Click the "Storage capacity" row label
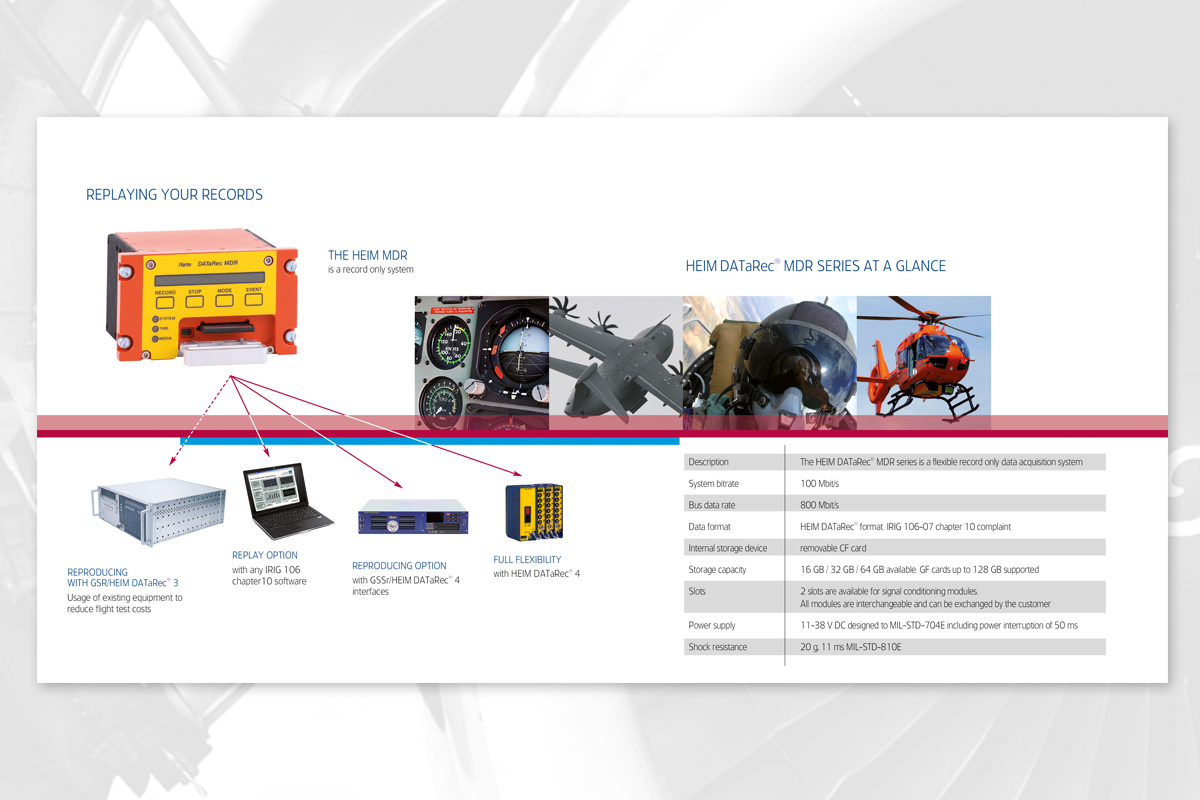The image size is (1200, 800). (717, 570)
